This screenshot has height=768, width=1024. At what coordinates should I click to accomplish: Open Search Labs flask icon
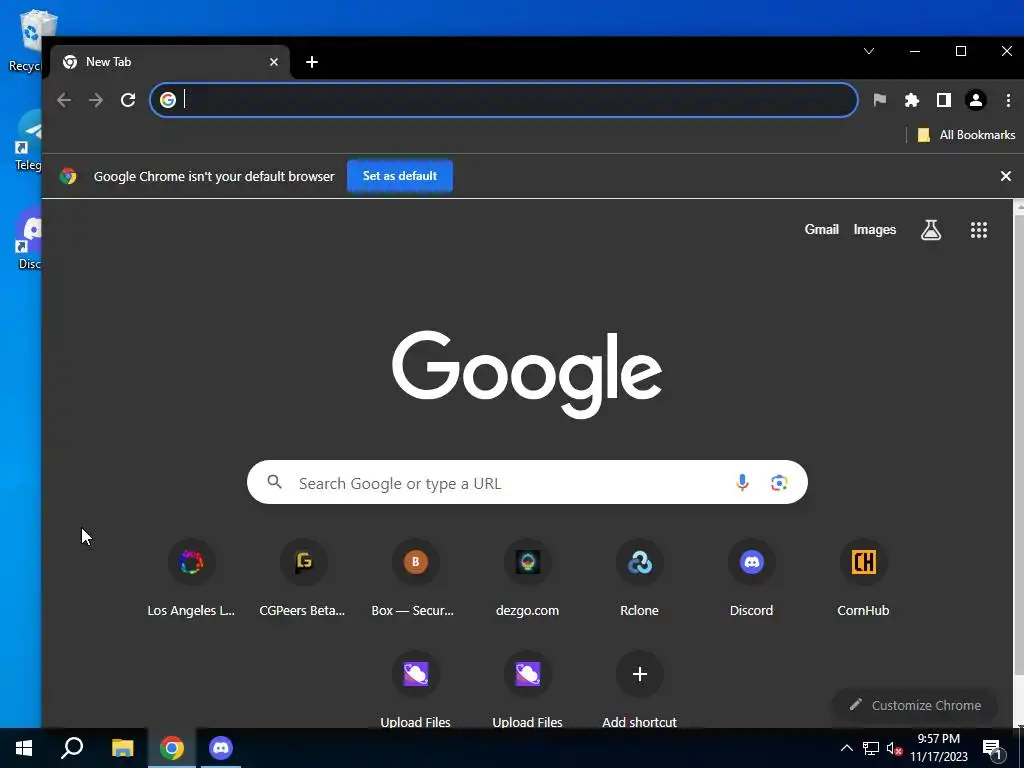pyautogui.click(x=931, y=230)
